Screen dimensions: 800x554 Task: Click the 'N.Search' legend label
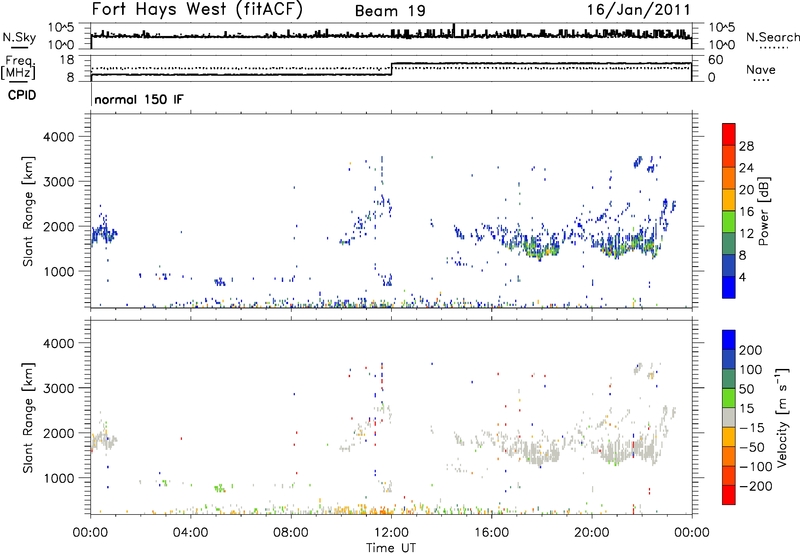pyautogui.click(x=772, y=37)
